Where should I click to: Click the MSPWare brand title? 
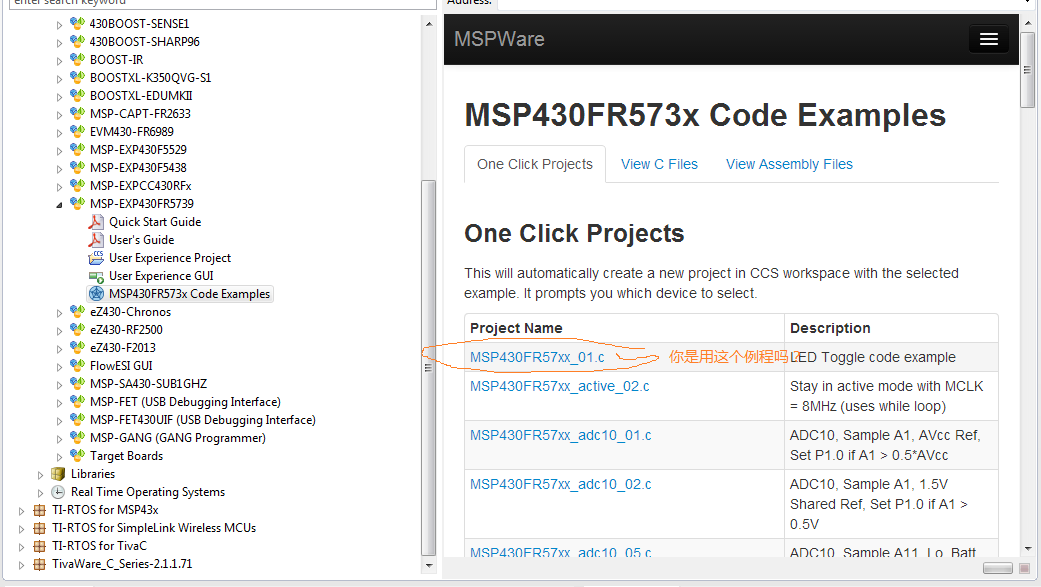click(x=499, y=39)
